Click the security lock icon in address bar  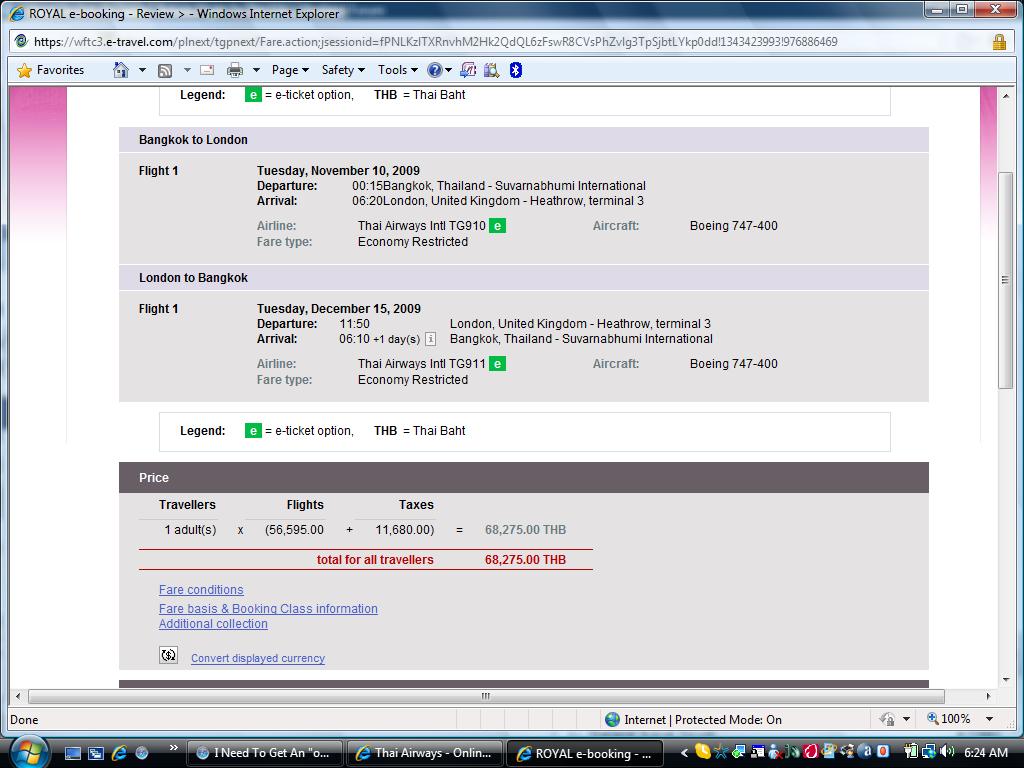999,42
